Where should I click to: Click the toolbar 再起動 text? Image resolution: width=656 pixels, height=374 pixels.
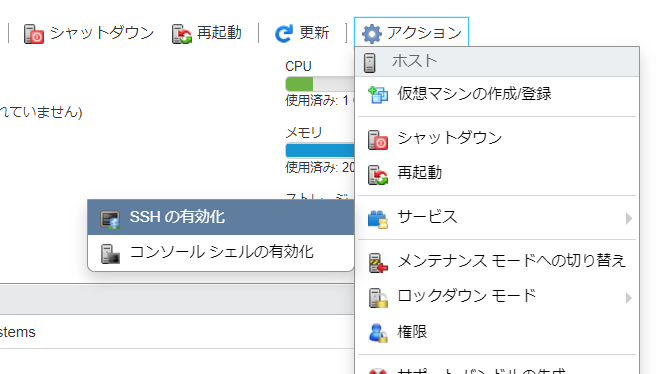coord(219,33)
